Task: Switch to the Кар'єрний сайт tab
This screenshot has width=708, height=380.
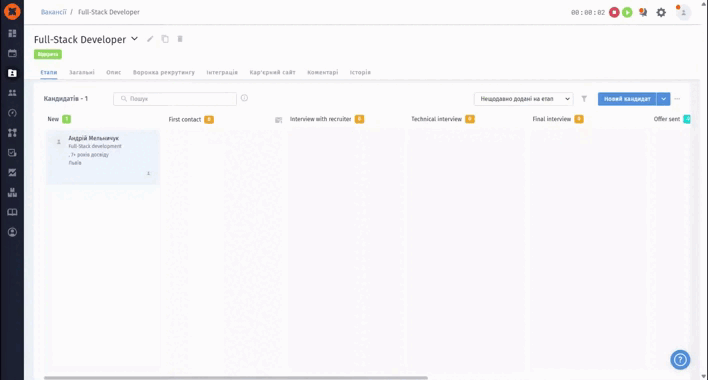Action: tap(272, 72)
